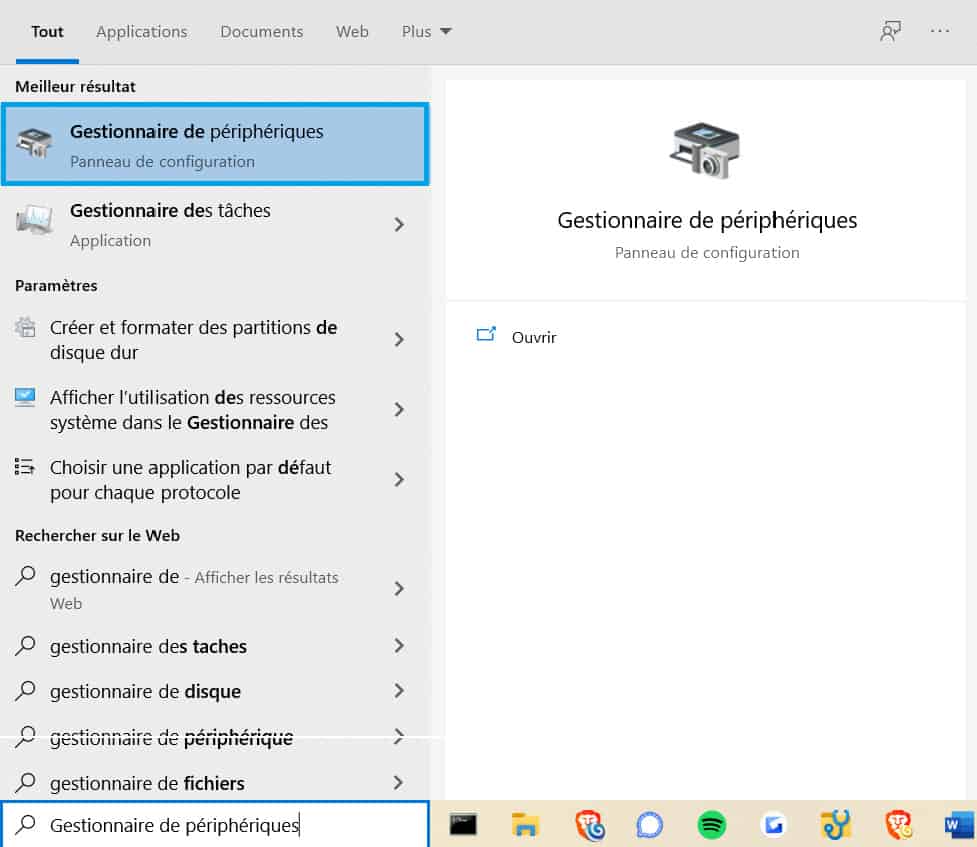Screen dimensions: 977x847
Task: Click Ouvrir to open device manager
Action: pos(534,337)
